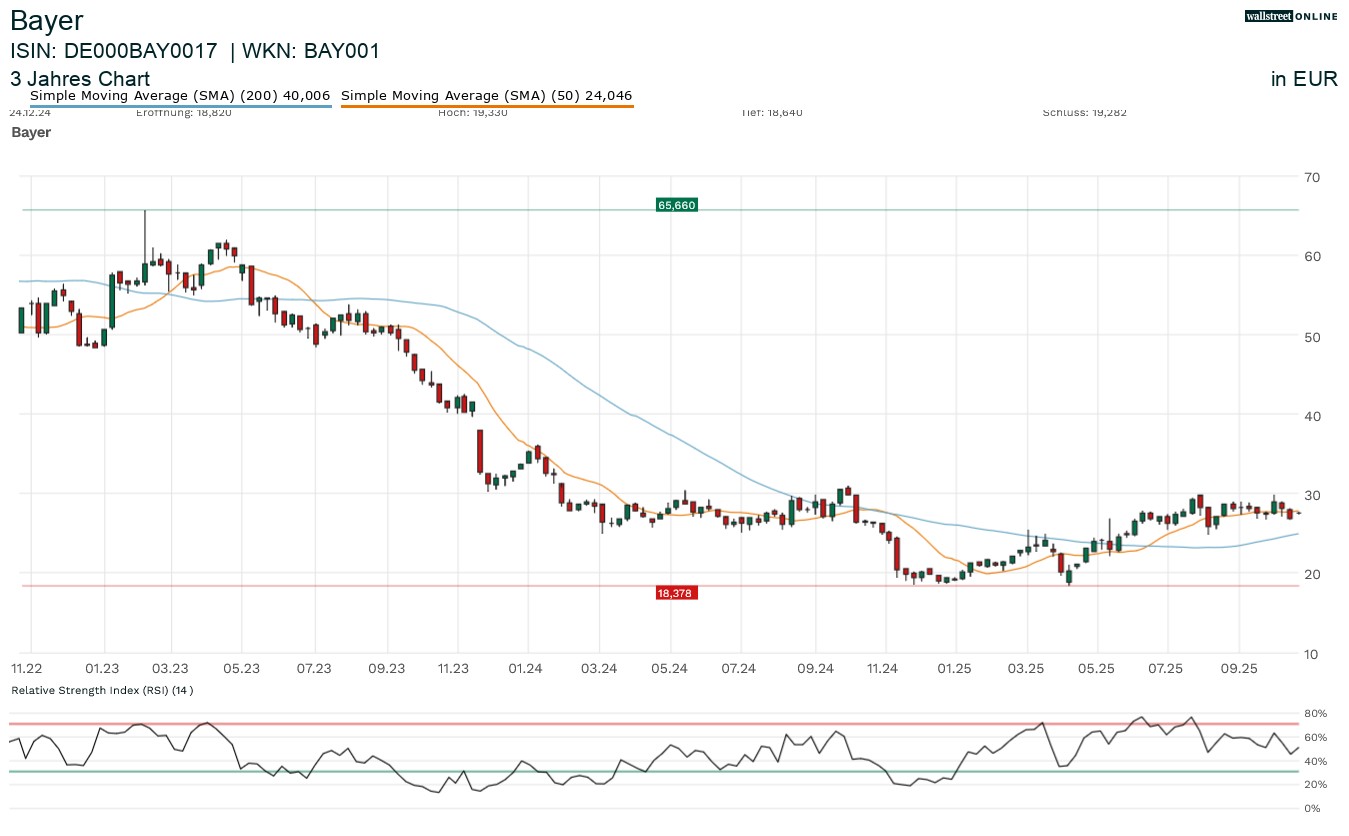Click the green 65,660 high price marker
Screen dimensions: 1349x836
coord(676,205)
